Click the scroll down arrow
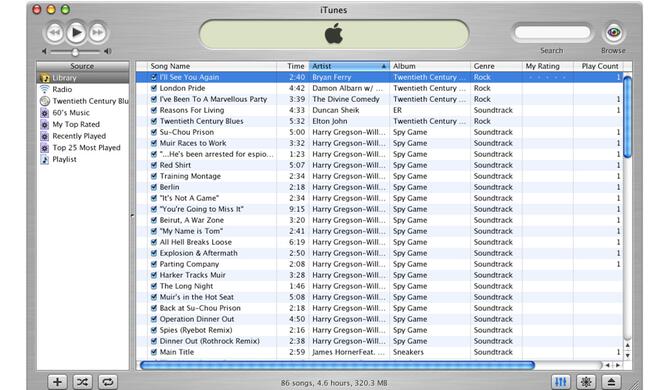Screen dimensions: 660x390 [x=628, y=356]
